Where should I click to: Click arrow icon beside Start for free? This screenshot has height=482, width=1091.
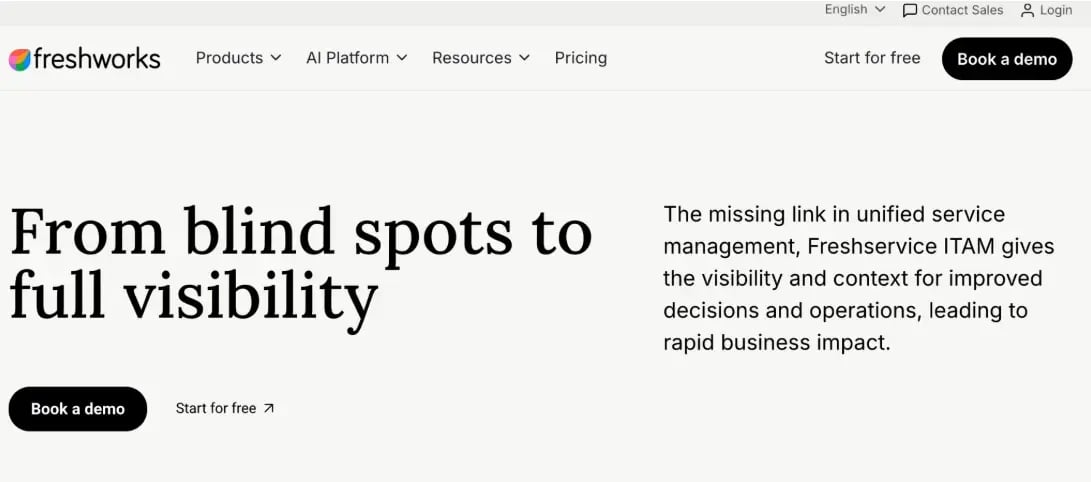click(x=269, y=409)
